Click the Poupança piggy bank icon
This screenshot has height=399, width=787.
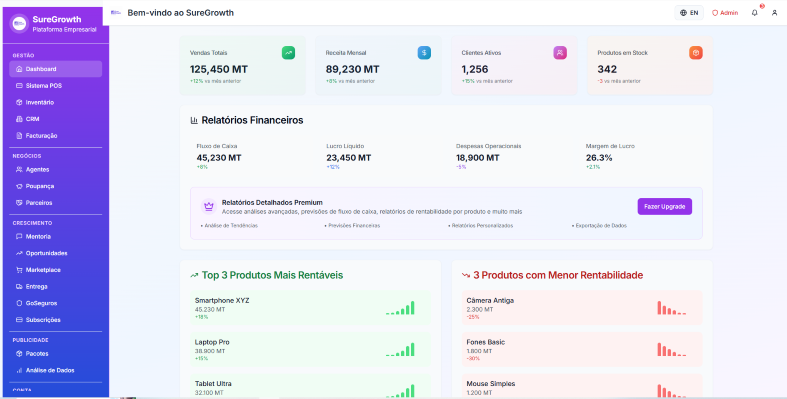pyautogui.click(x=19, y=186)
